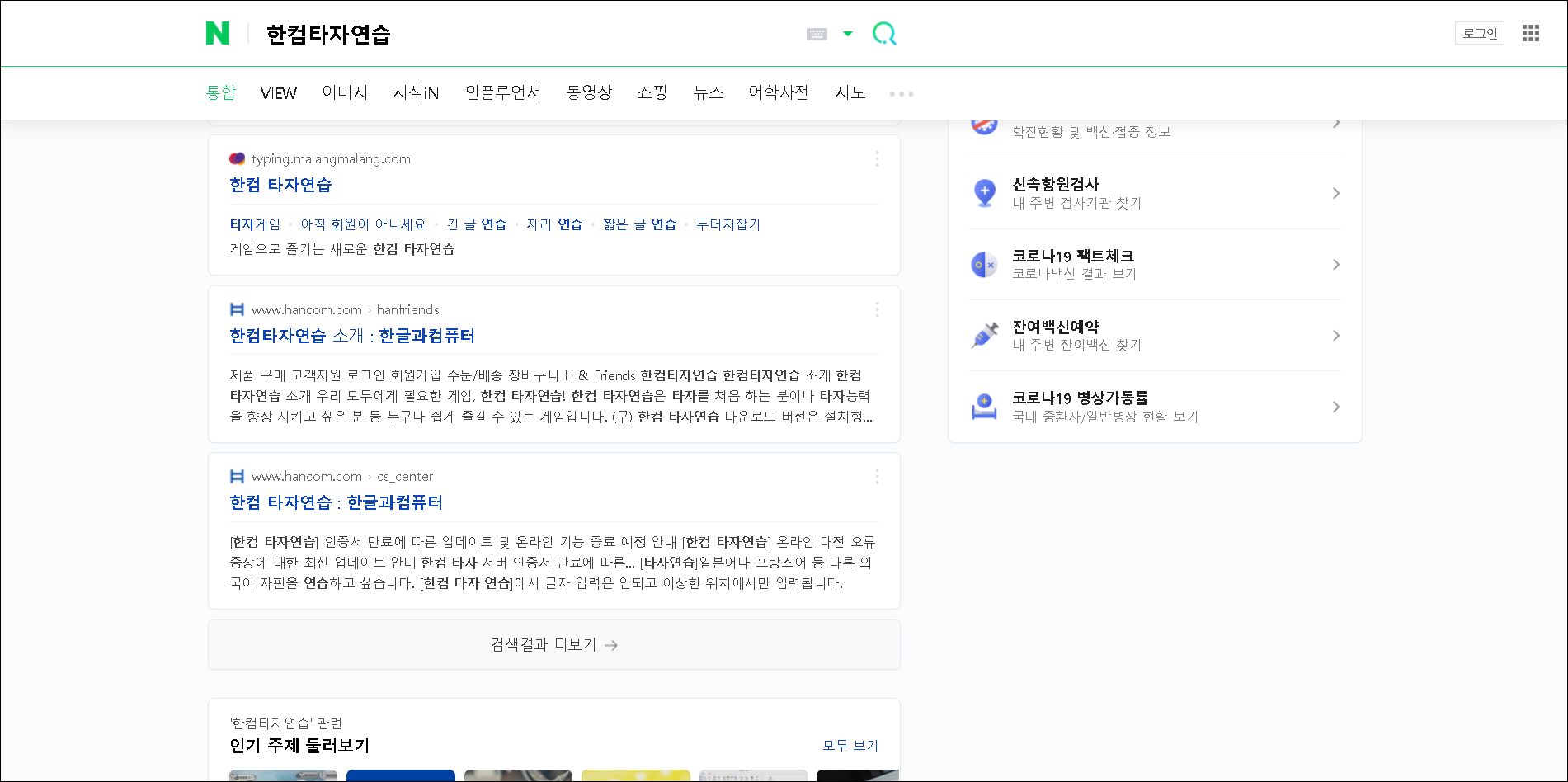Open the apps grid icon
The image size is (1568, 782).
[x=1531, y=33]
